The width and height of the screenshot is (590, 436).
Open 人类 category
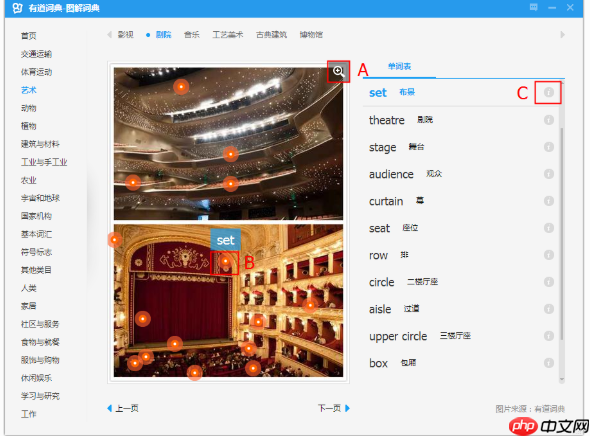click(29, 288)
